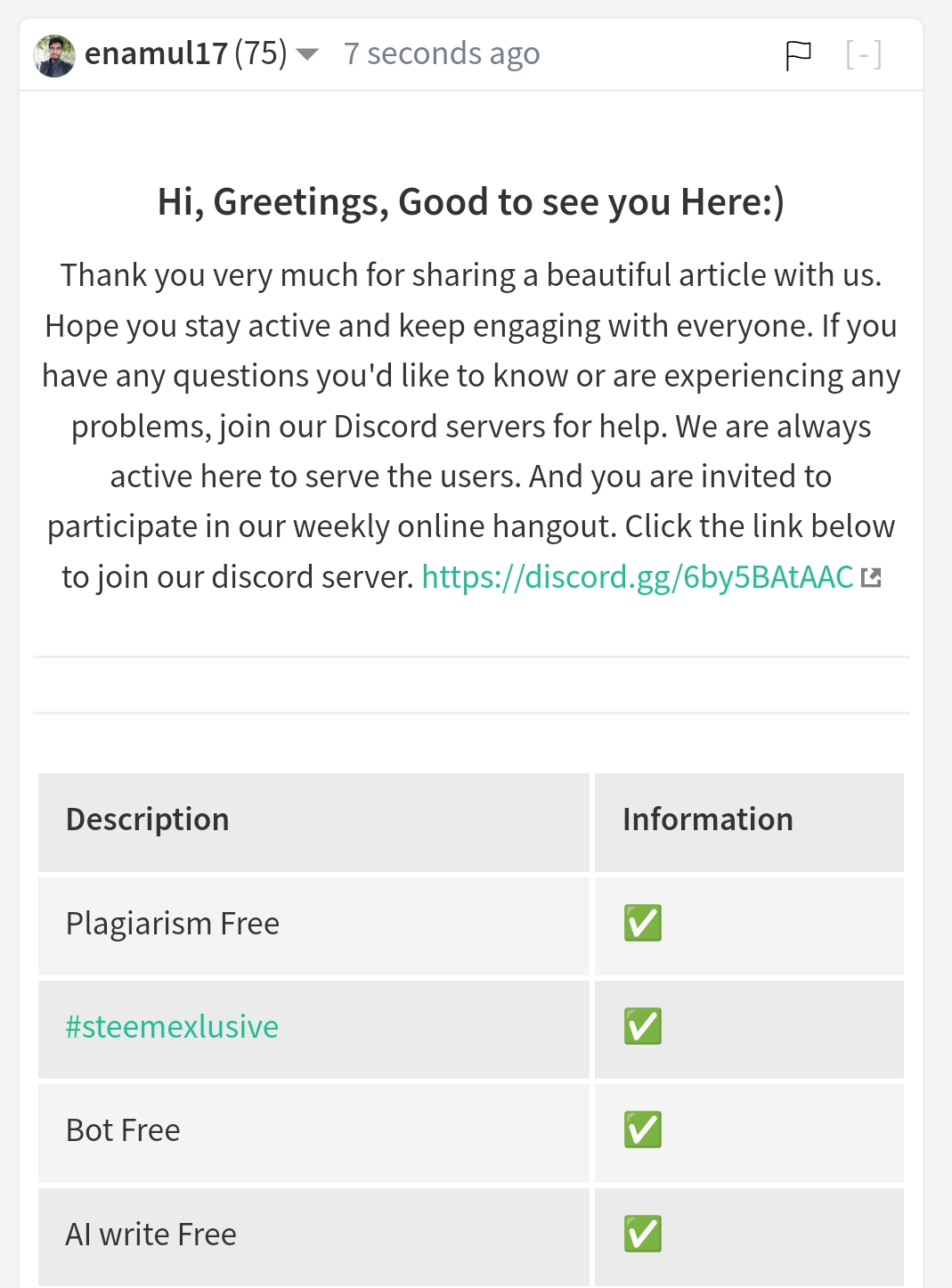The width and height of the screenshot is (952, 1288).
Task: Click the "Plagiarism Free" table cell
Action: 173,924
